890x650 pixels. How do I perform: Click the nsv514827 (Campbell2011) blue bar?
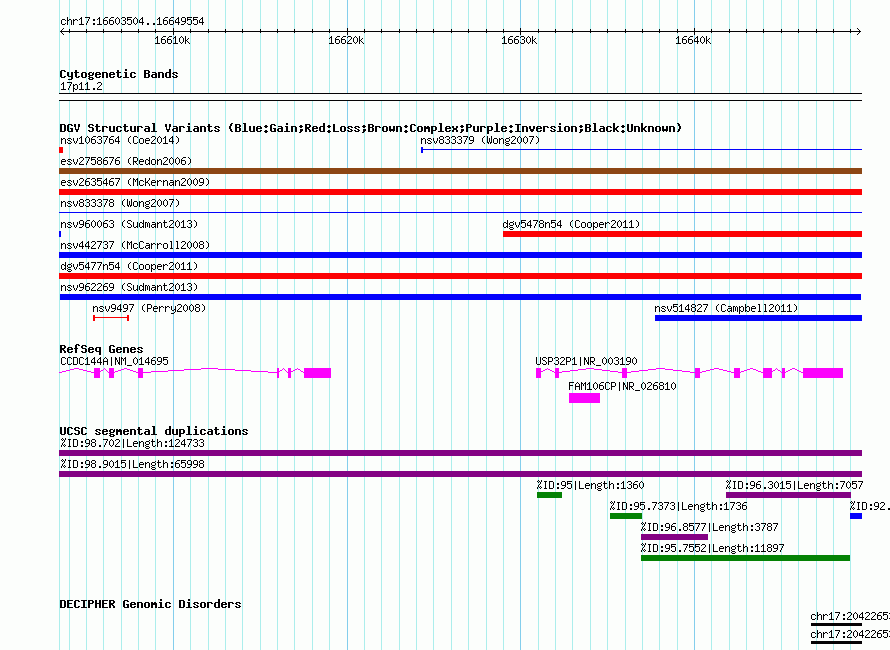(x=758, y=318)
